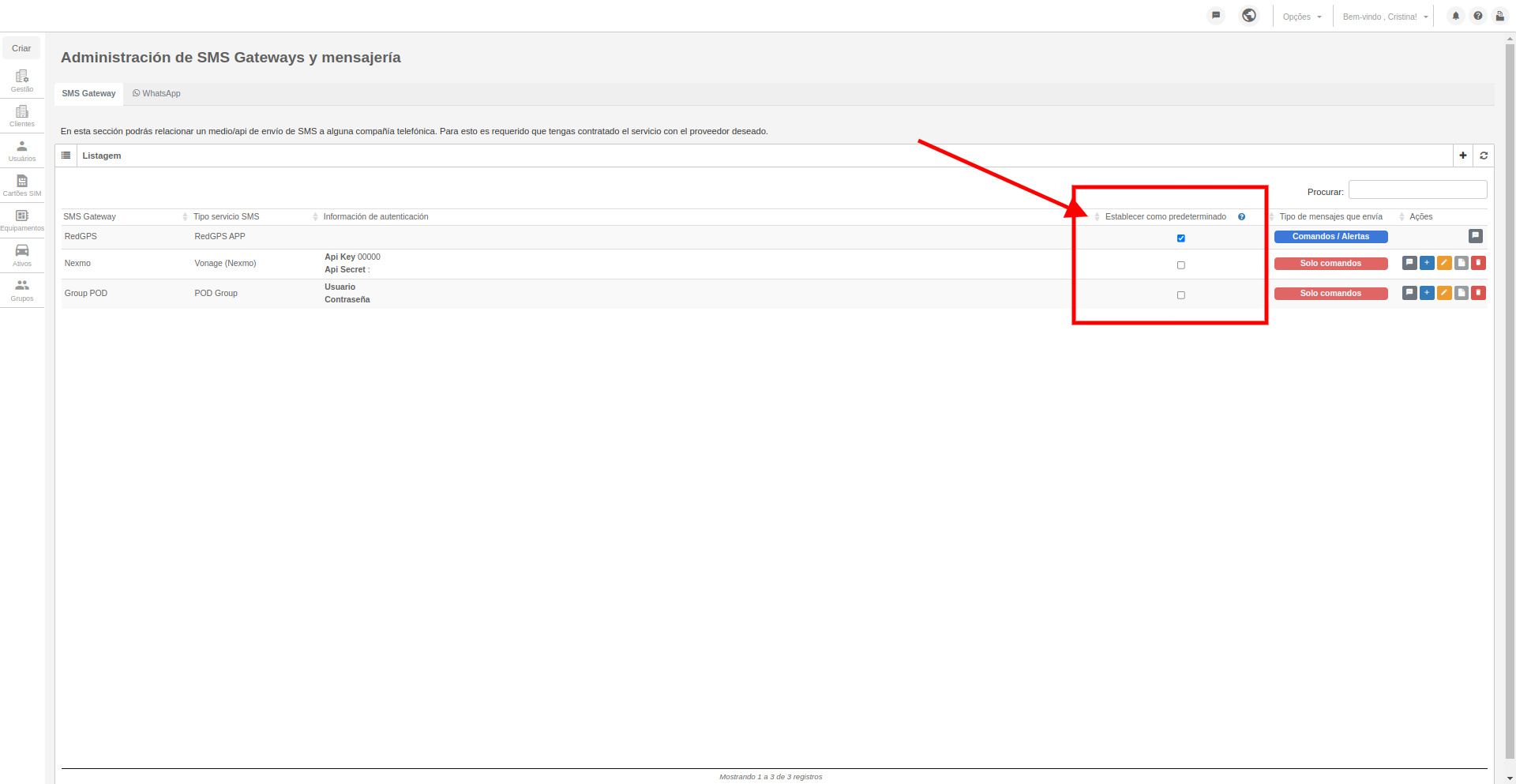Click the Comandos / Alertas badge

(1330, 237)
